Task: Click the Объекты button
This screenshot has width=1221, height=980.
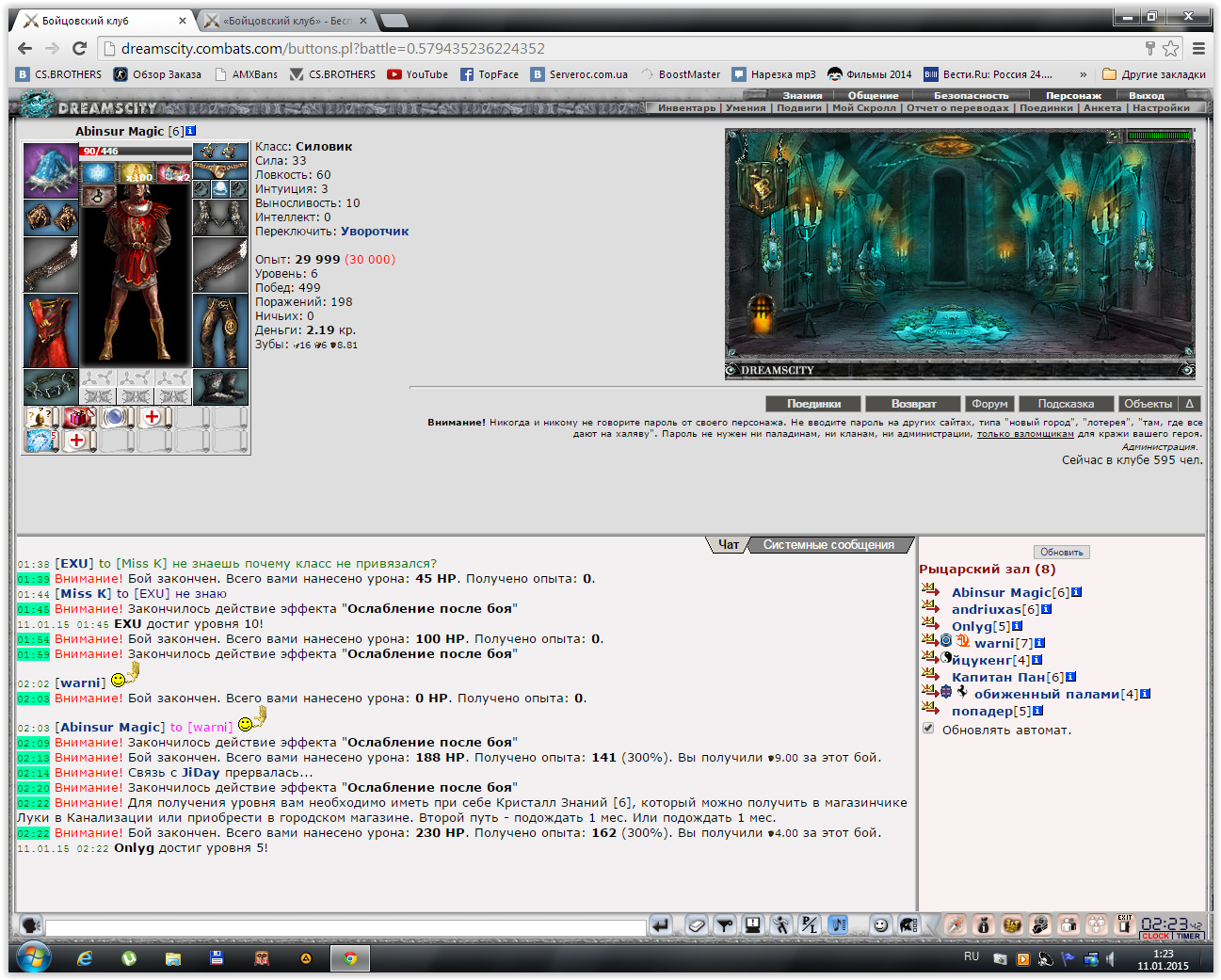Action: click(x=1148, y=404)
